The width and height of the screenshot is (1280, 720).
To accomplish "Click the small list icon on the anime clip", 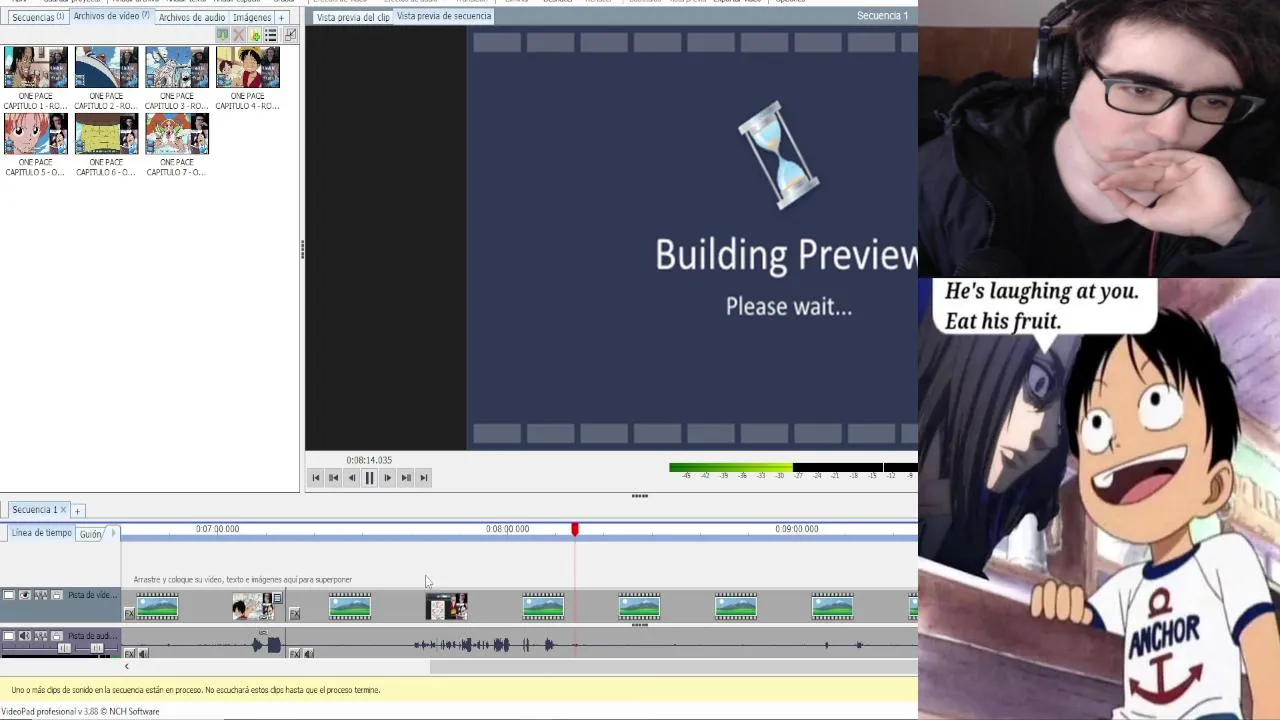I will [x=277, y=598].
